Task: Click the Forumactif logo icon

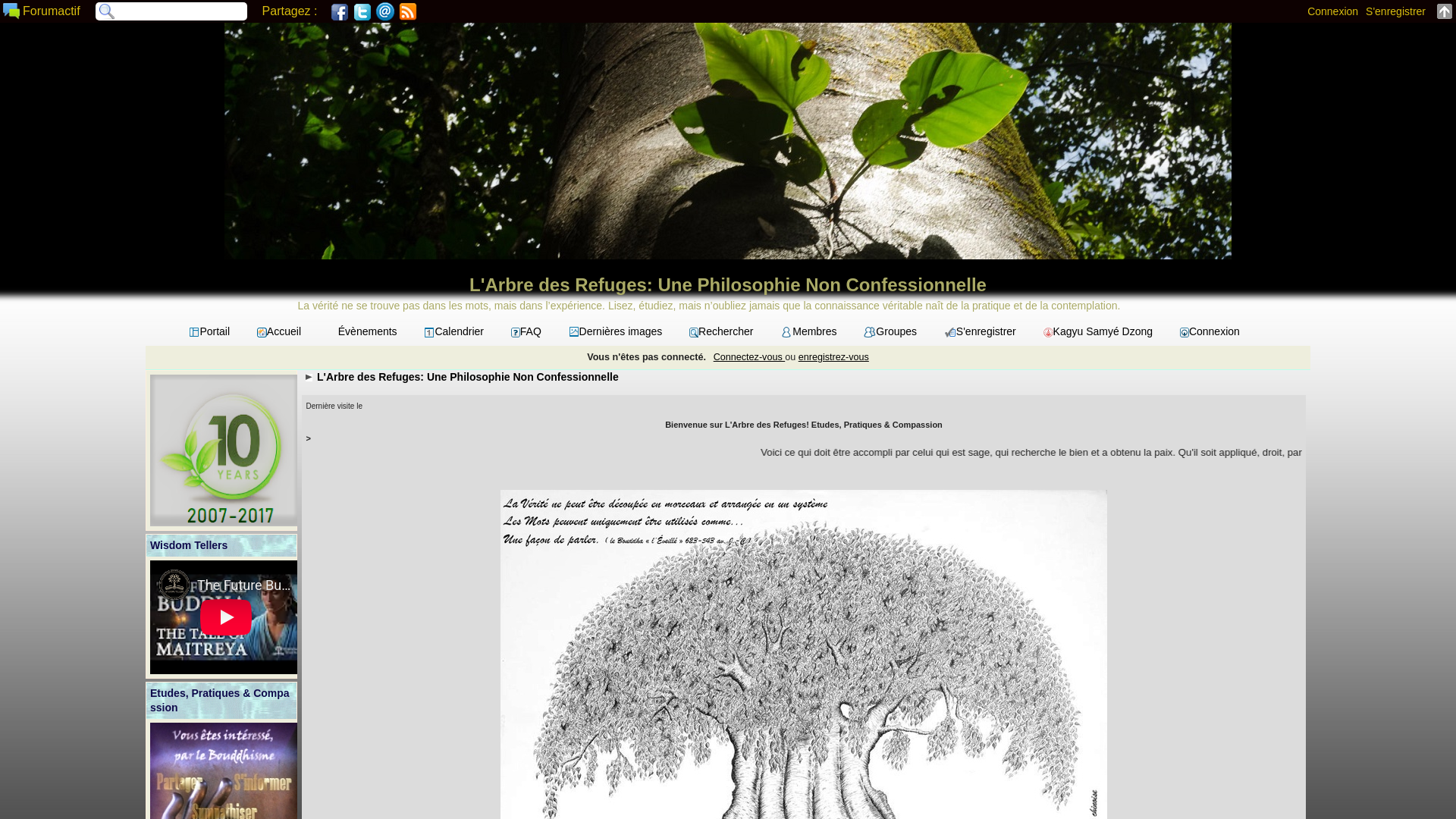Action: (x=11, y=11)
